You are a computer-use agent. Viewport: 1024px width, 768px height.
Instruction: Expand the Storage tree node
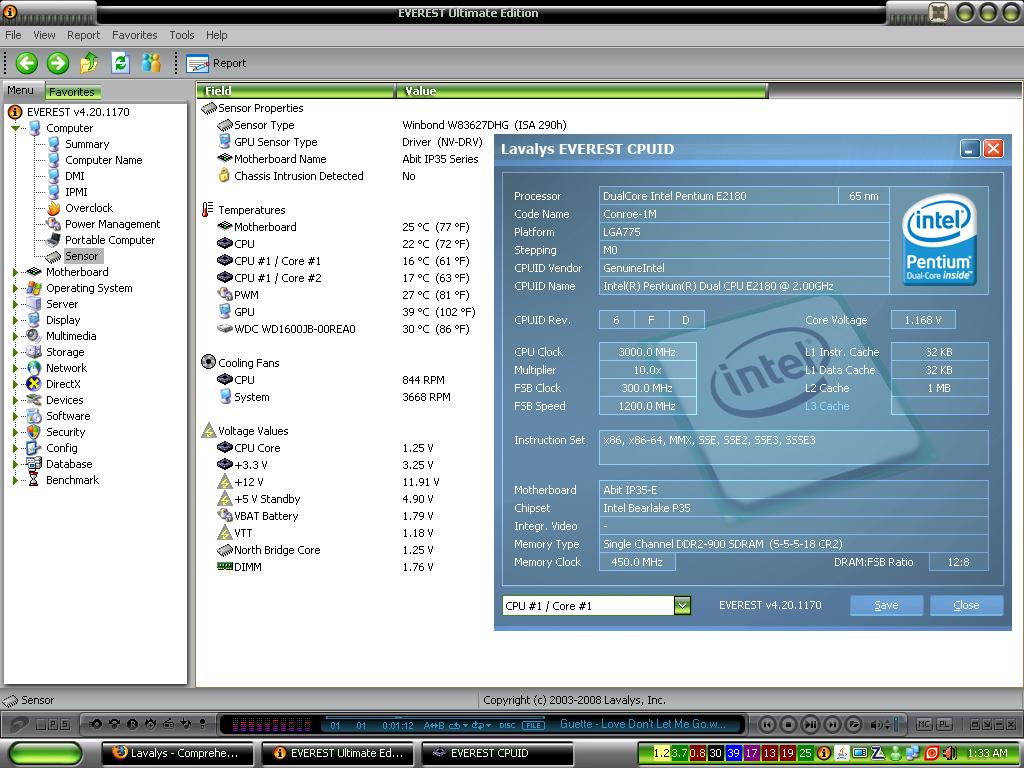click(15, 352)
